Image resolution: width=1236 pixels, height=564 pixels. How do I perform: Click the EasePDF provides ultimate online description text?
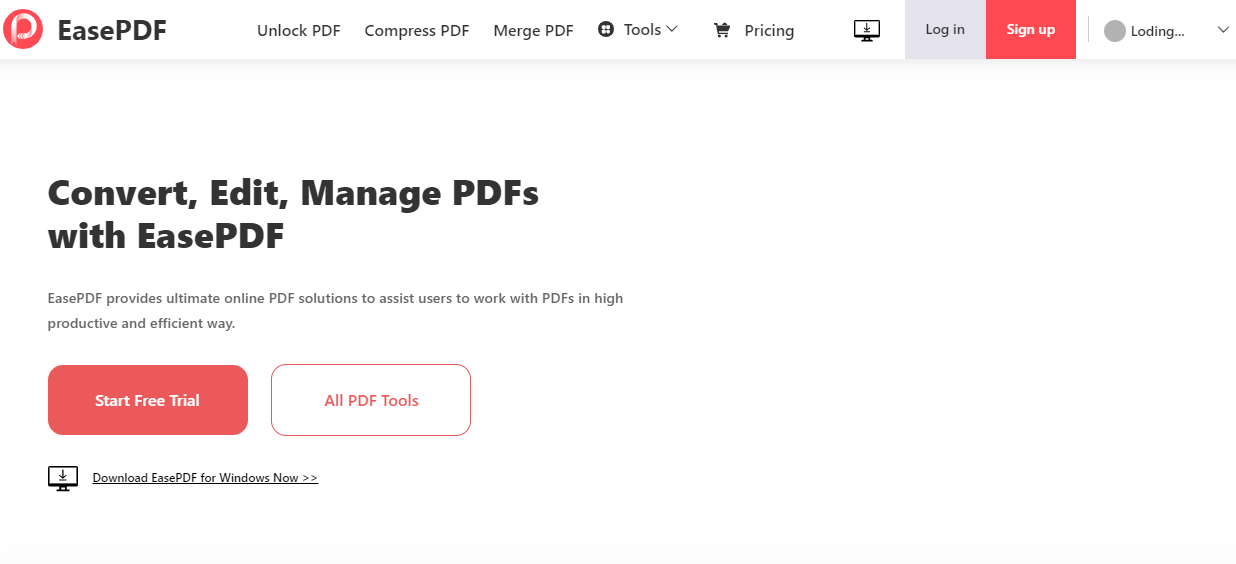click(335, 311)
